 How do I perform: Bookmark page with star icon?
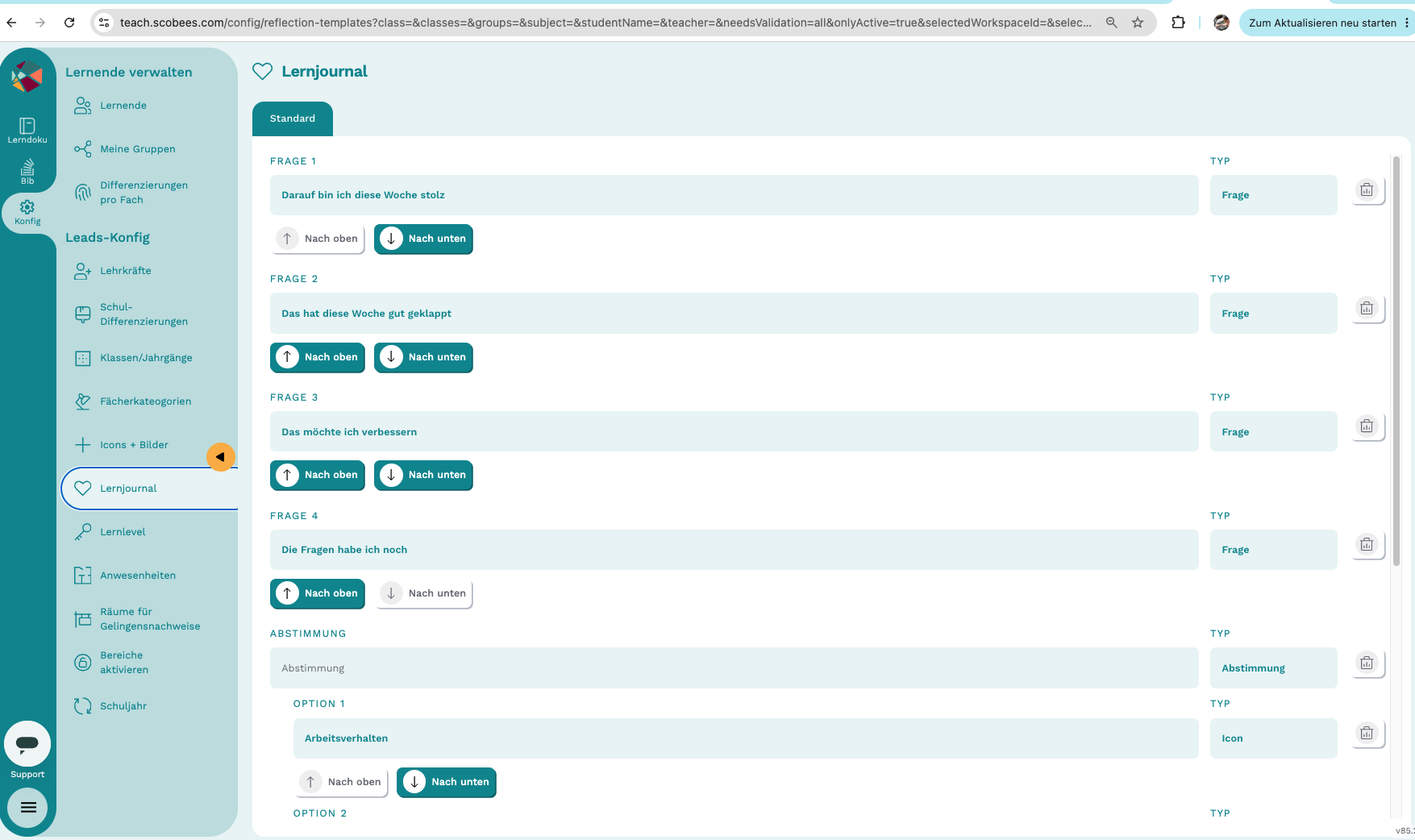pos(1138,23)
